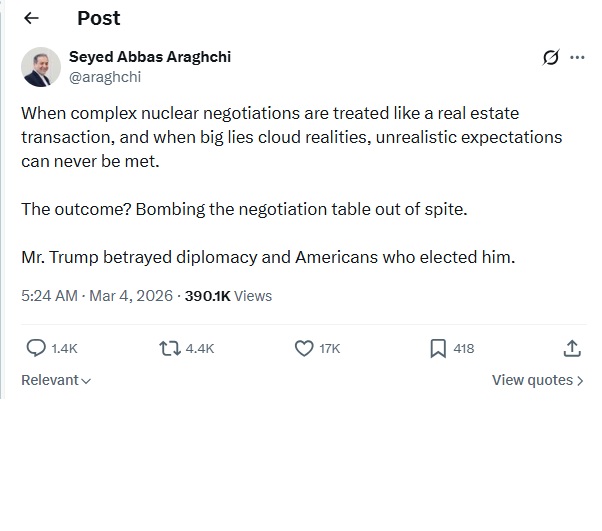Open the three-dot more options menu
The height and width of the screenshot is (531, 602).
[x=577, y=58]
